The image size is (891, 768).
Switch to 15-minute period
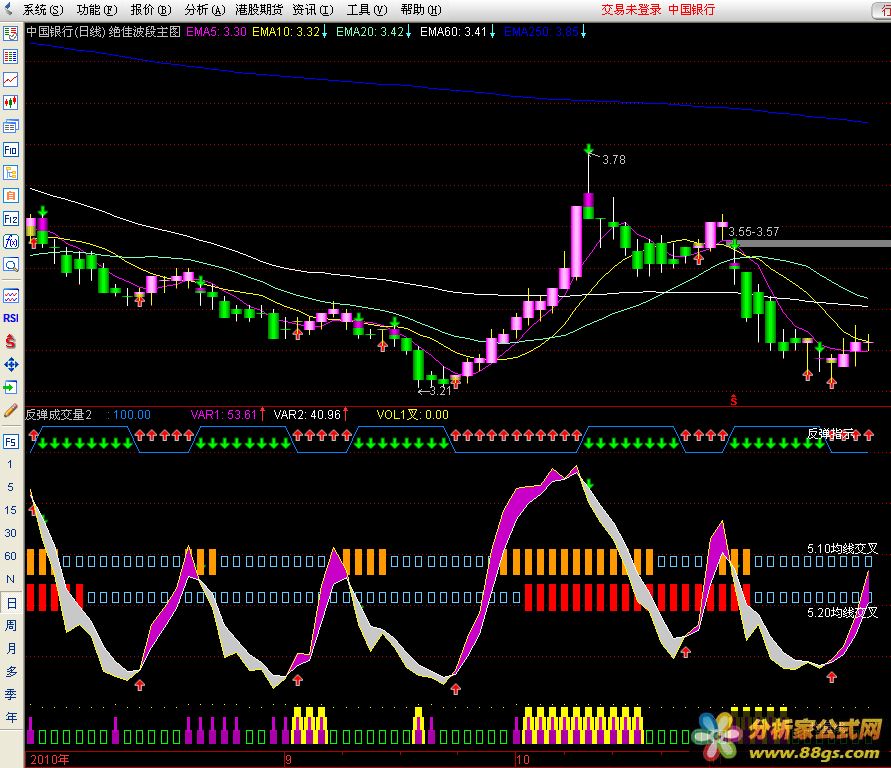click(10, 510)
